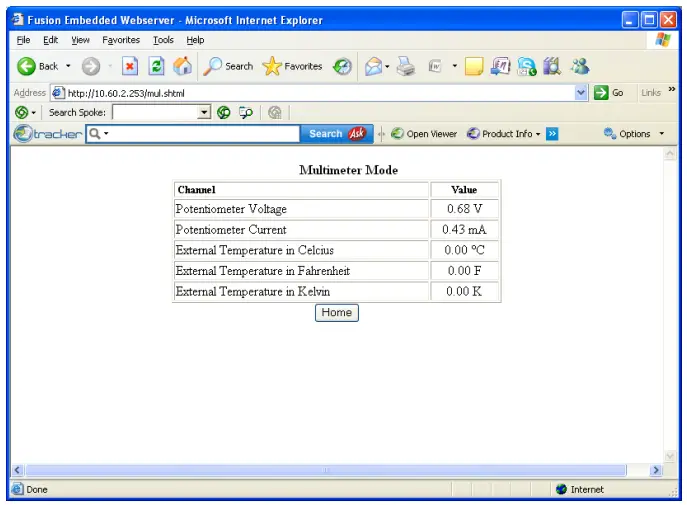Open the Spoke logo dropdown arrow
Viewport: 687px width, 505px height.
click(33, 113)
